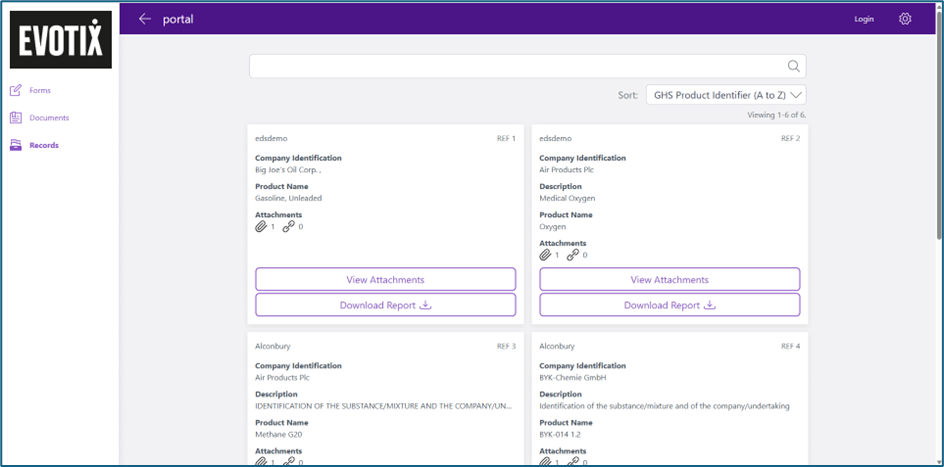Click into the records search field
The height and width of the screenshot is (467, 944).
(x=515, y=67)
